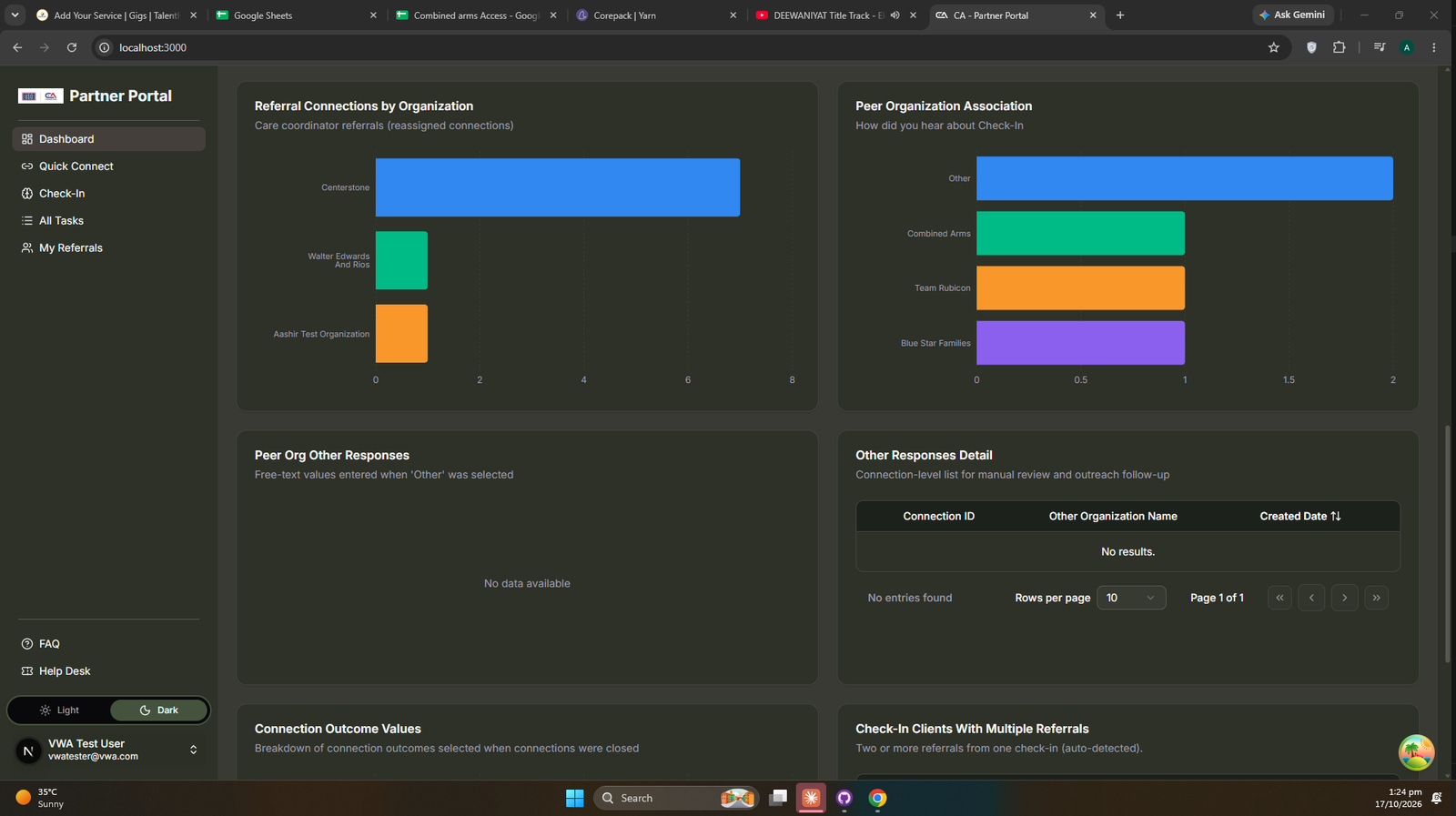Open the Rows per page dropdown
Screen dimensions: 1456x816
coord(1131,598)
